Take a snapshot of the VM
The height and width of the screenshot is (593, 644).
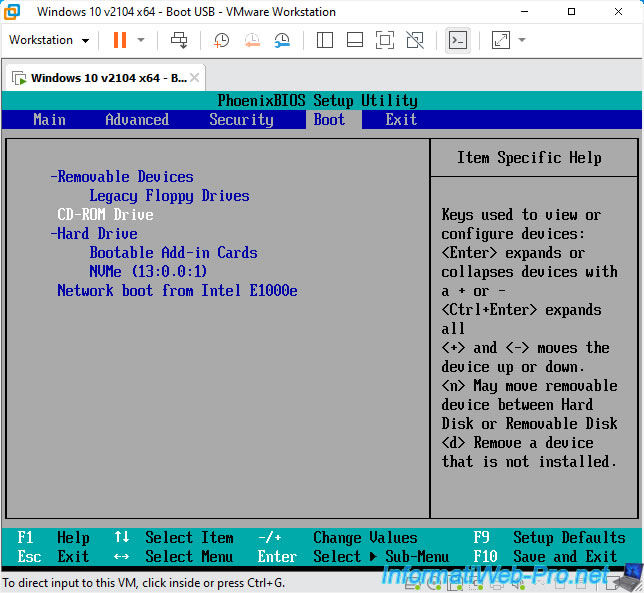pos(221,40)
